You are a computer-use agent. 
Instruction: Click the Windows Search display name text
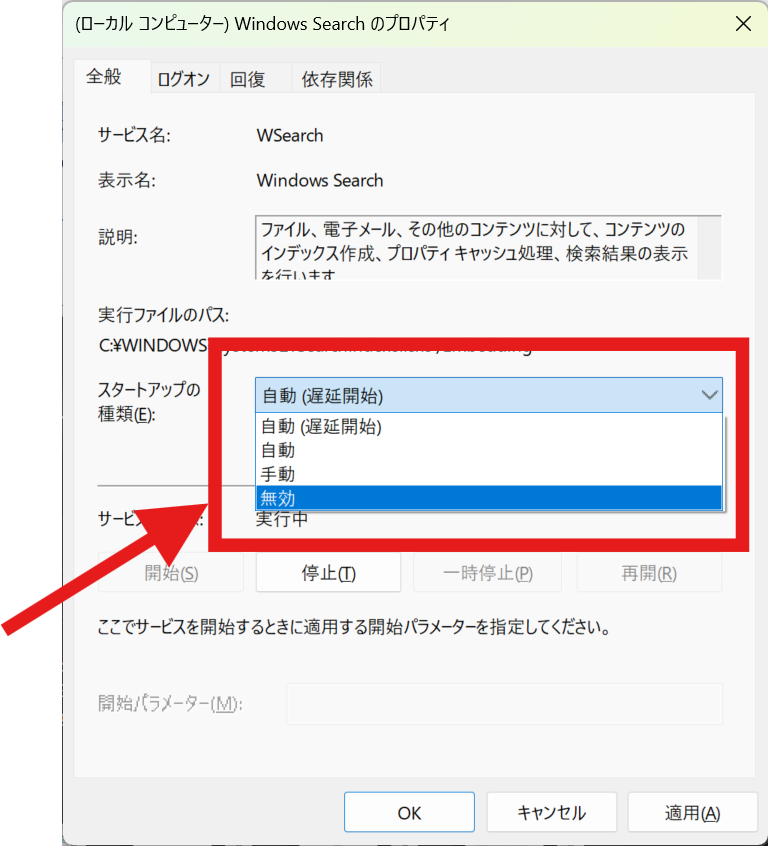coord(320,180)
